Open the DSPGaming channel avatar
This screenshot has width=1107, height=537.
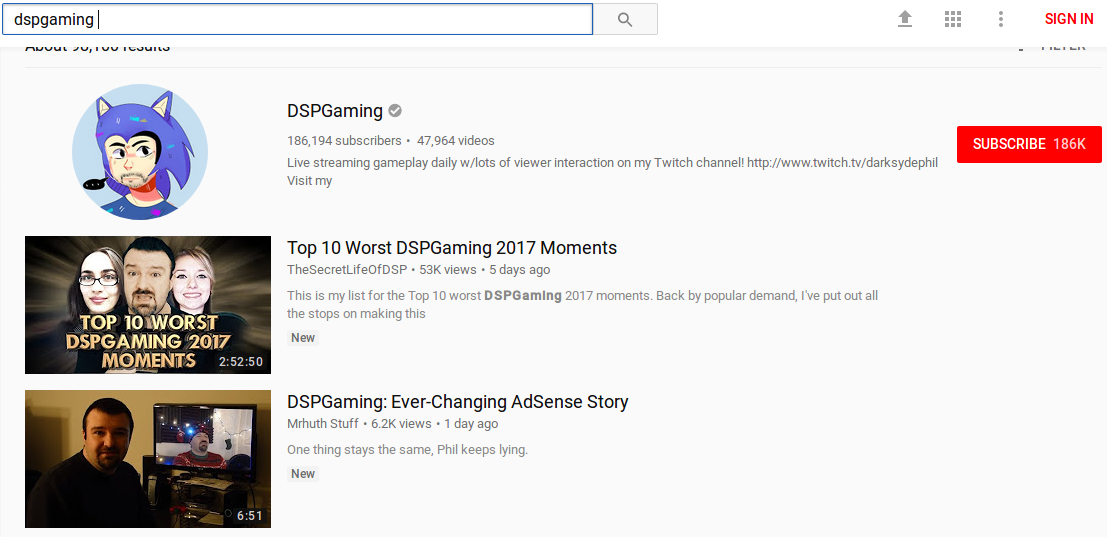coord(140,152)
